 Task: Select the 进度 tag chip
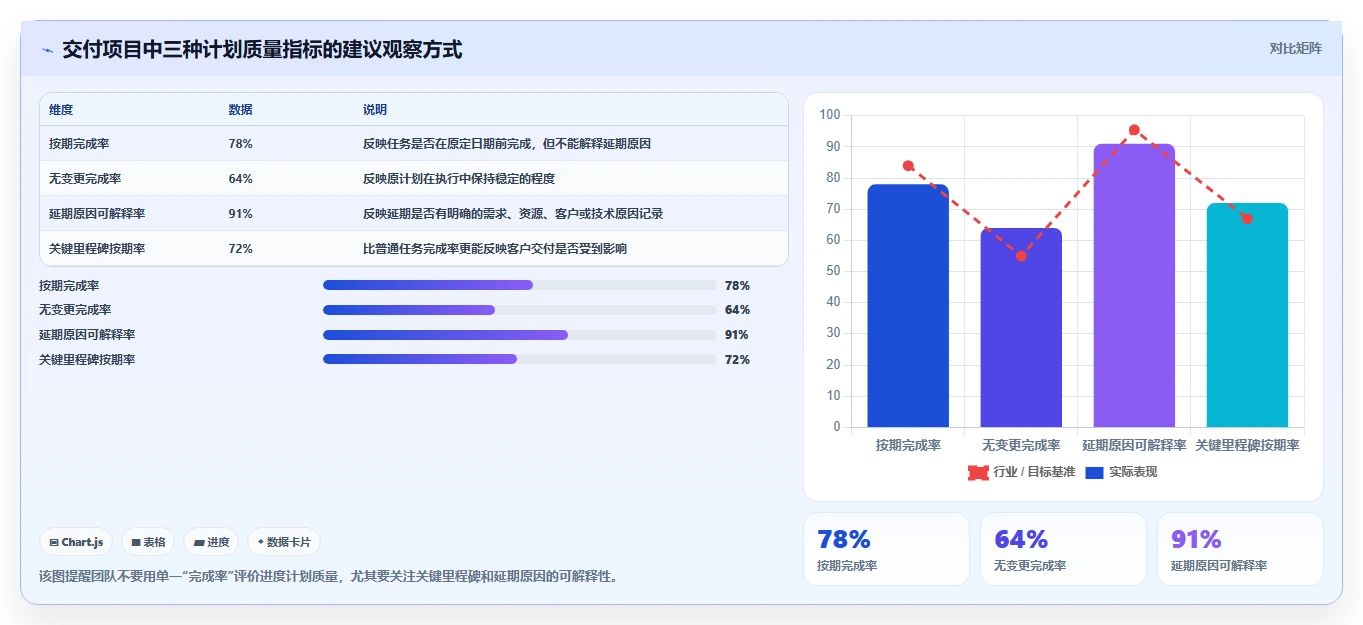click(x=211, y=542)
